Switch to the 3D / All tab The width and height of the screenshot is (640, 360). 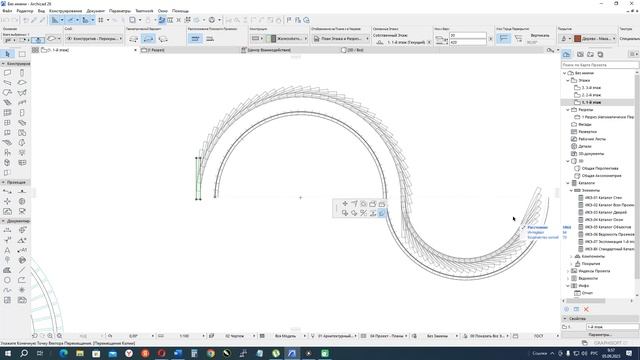tap(354, 50)
